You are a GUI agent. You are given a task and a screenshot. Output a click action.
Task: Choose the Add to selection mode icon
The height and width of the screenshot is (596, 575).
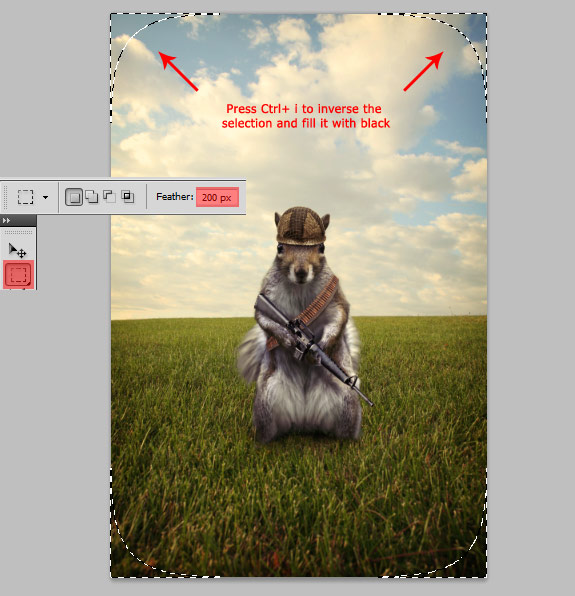pos(92,197)
